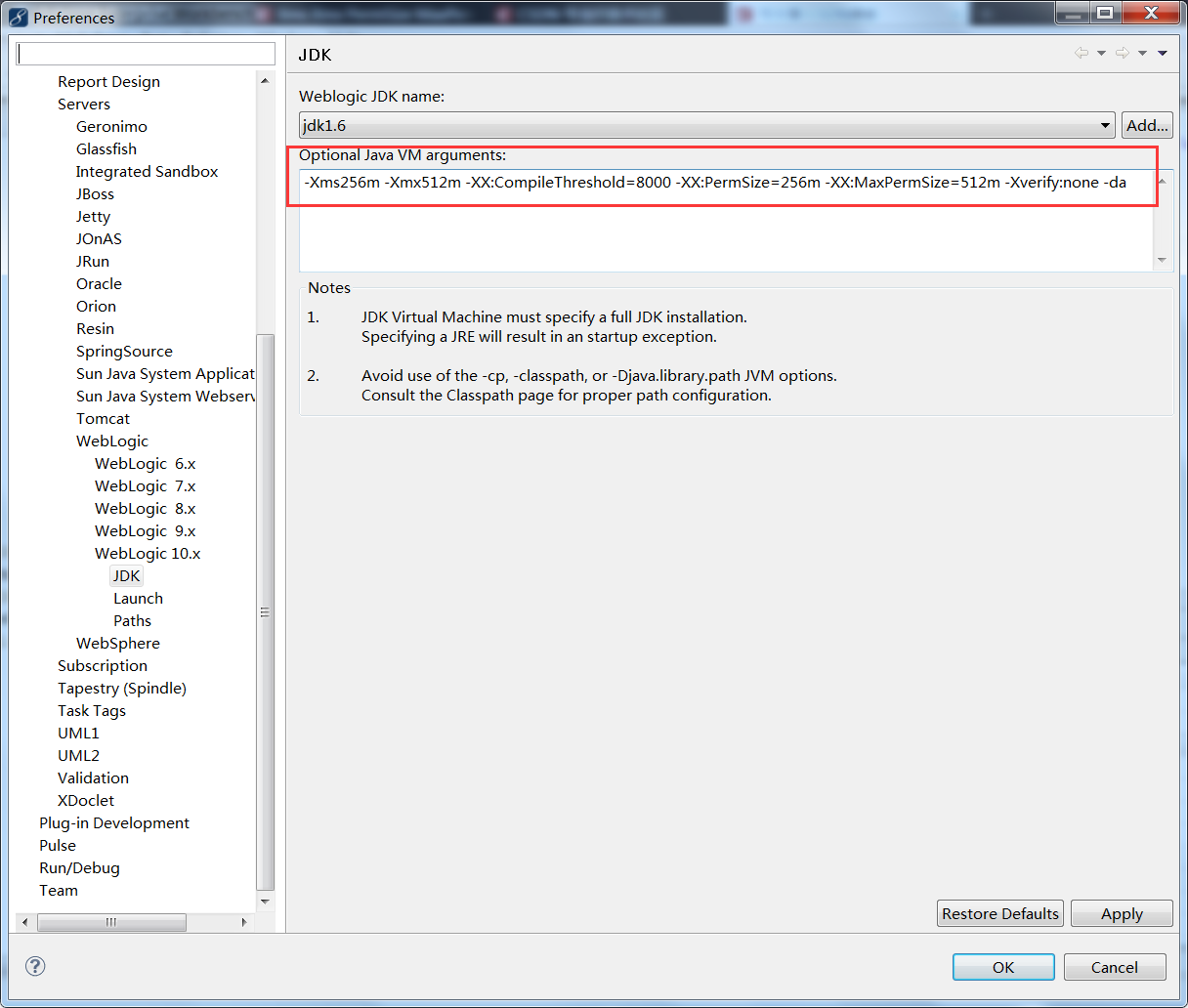Select Sun Java System Webserver entry
1188x1008 pixels.
point(165,397)
